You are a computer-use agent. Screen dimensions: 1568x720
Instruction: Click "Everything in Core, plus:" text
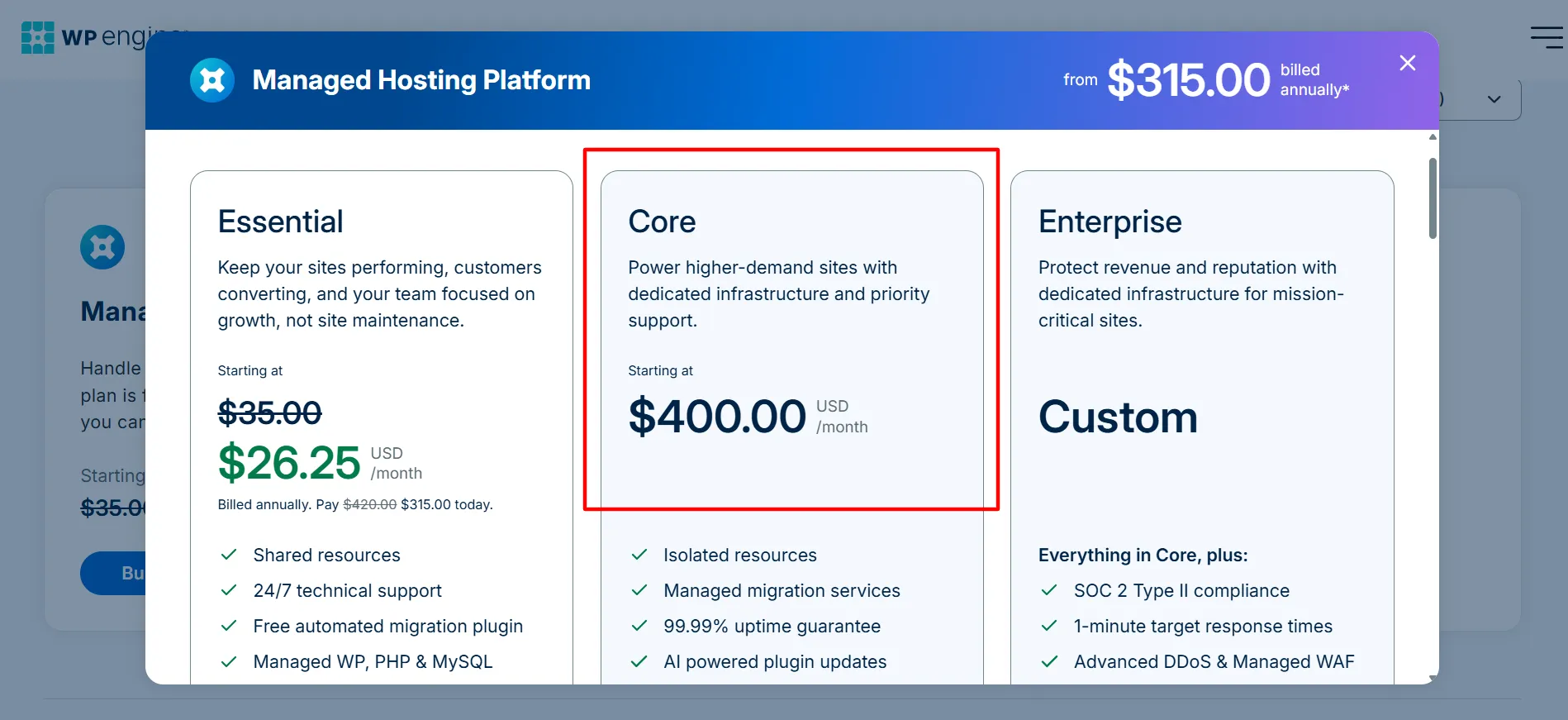point(1143,555)
